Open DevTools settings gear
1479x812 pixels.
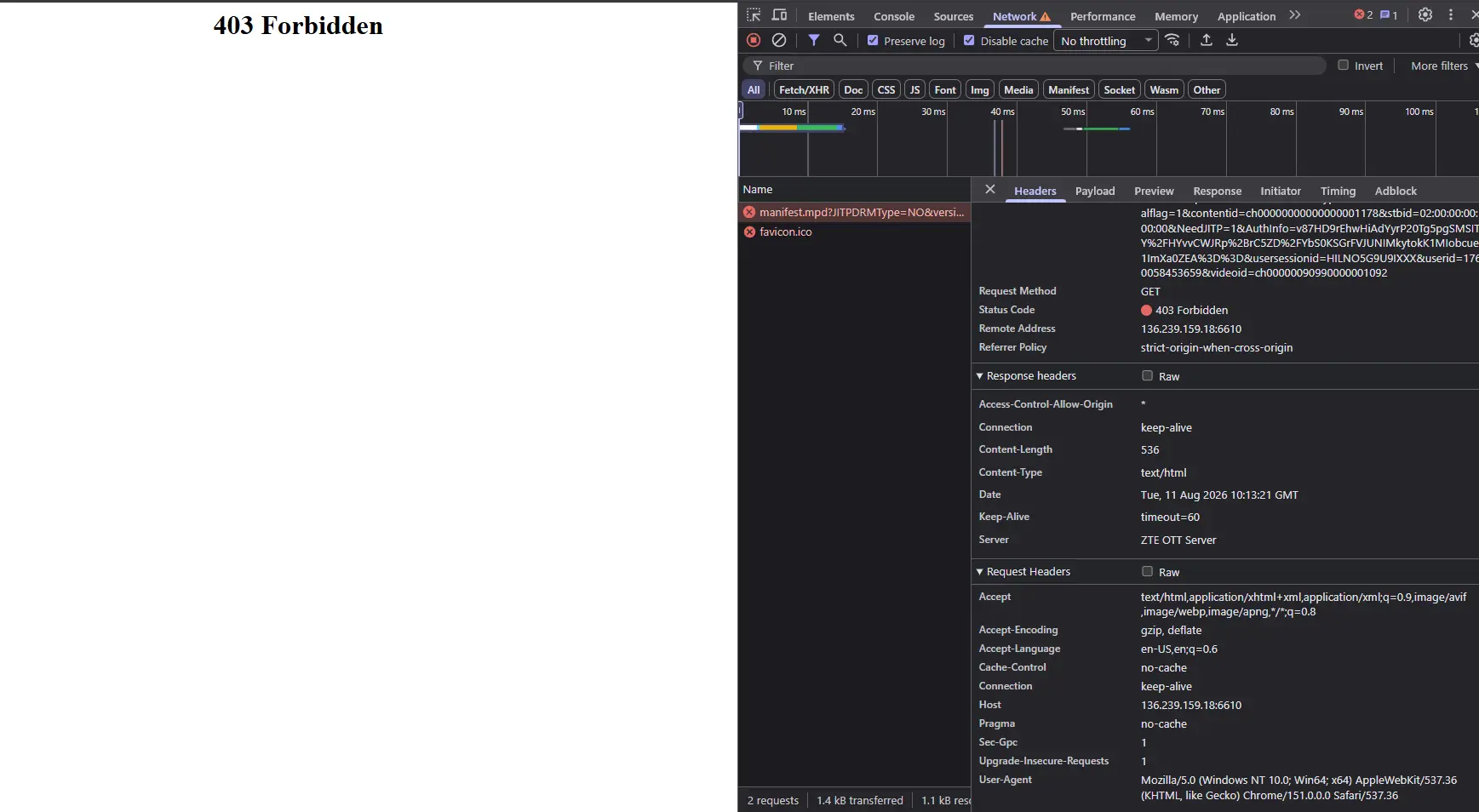(1425, 14)
